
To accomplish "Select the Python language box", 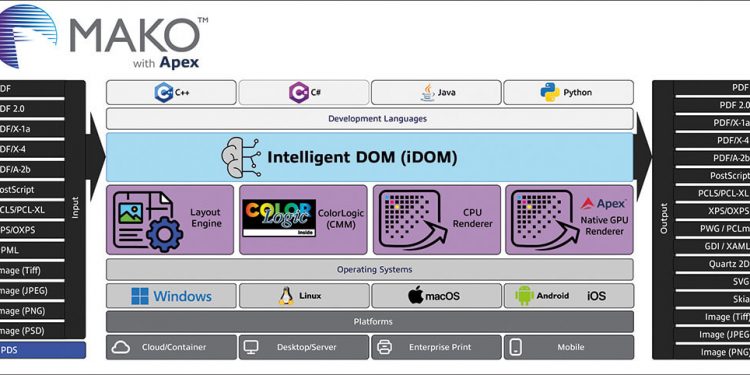I will (568, 92).
